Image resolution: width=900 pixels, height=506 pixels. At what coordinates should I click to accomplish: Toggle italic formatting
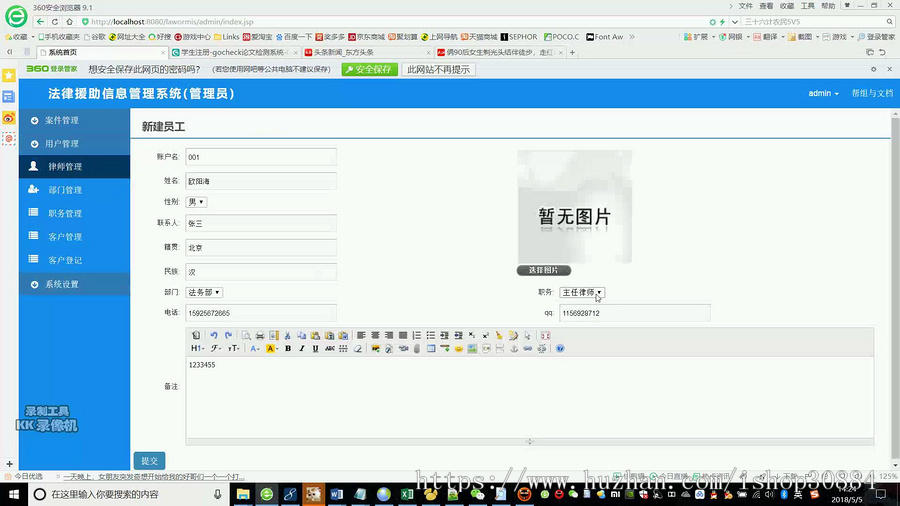(x=302, y=348)
